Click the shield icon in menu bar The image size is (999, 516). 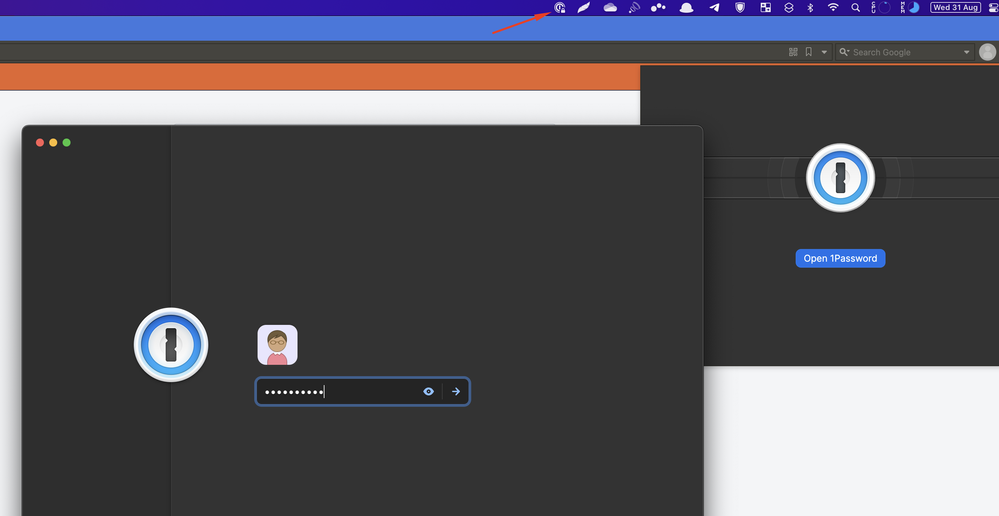pos(740,8)
